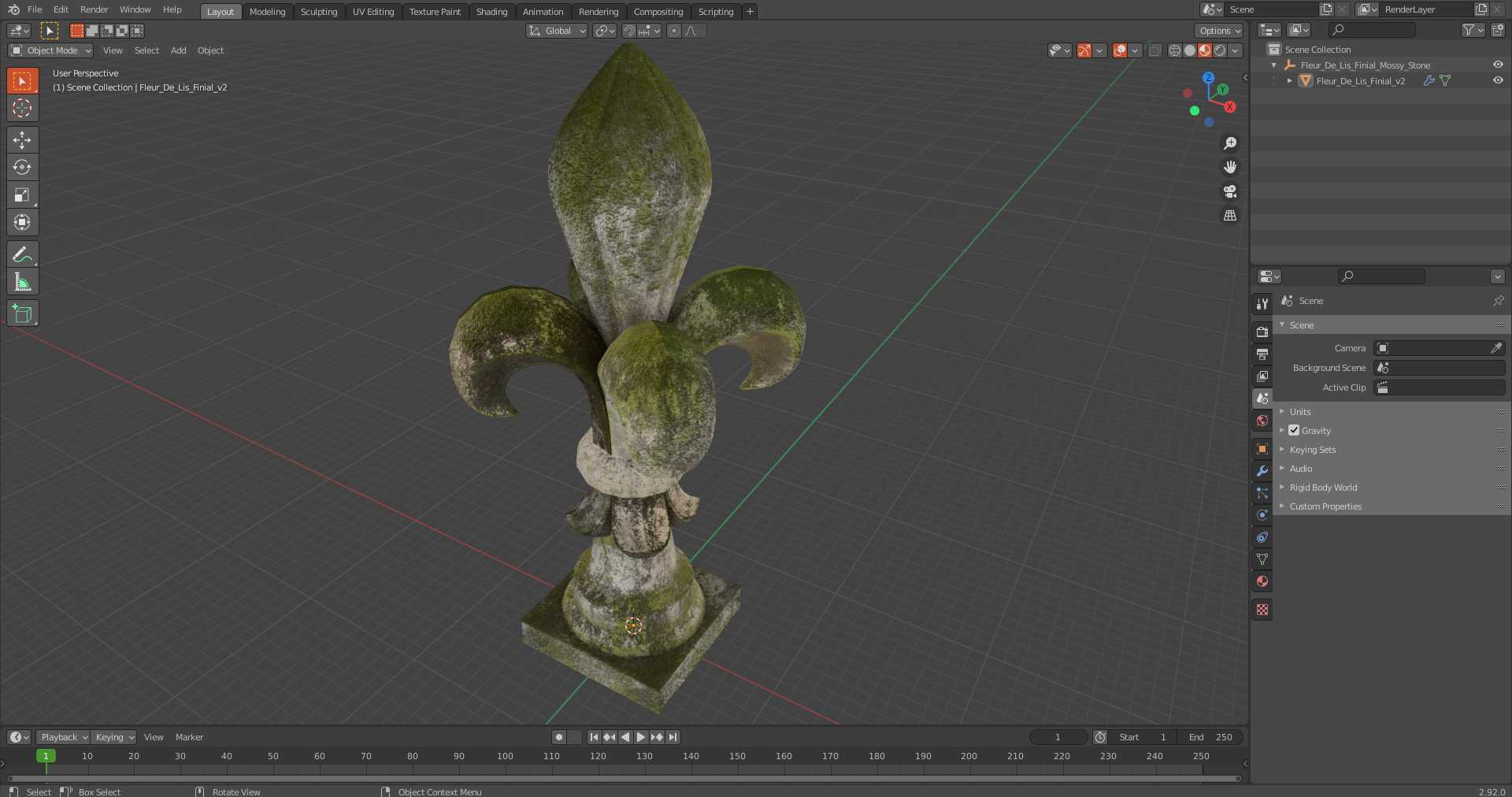Expand Fleur_De_Lis_Finial_v2 tree item
Viewport: 1512px width, 797px height.
coord(1289,80)
